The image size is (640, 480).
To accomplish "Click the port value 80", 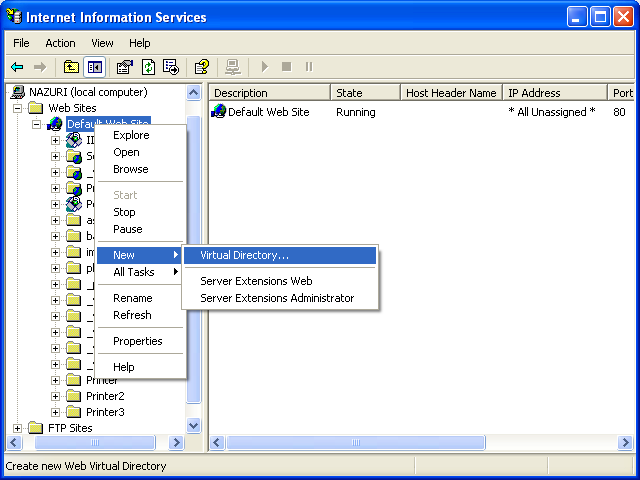I will pos(619,112).
